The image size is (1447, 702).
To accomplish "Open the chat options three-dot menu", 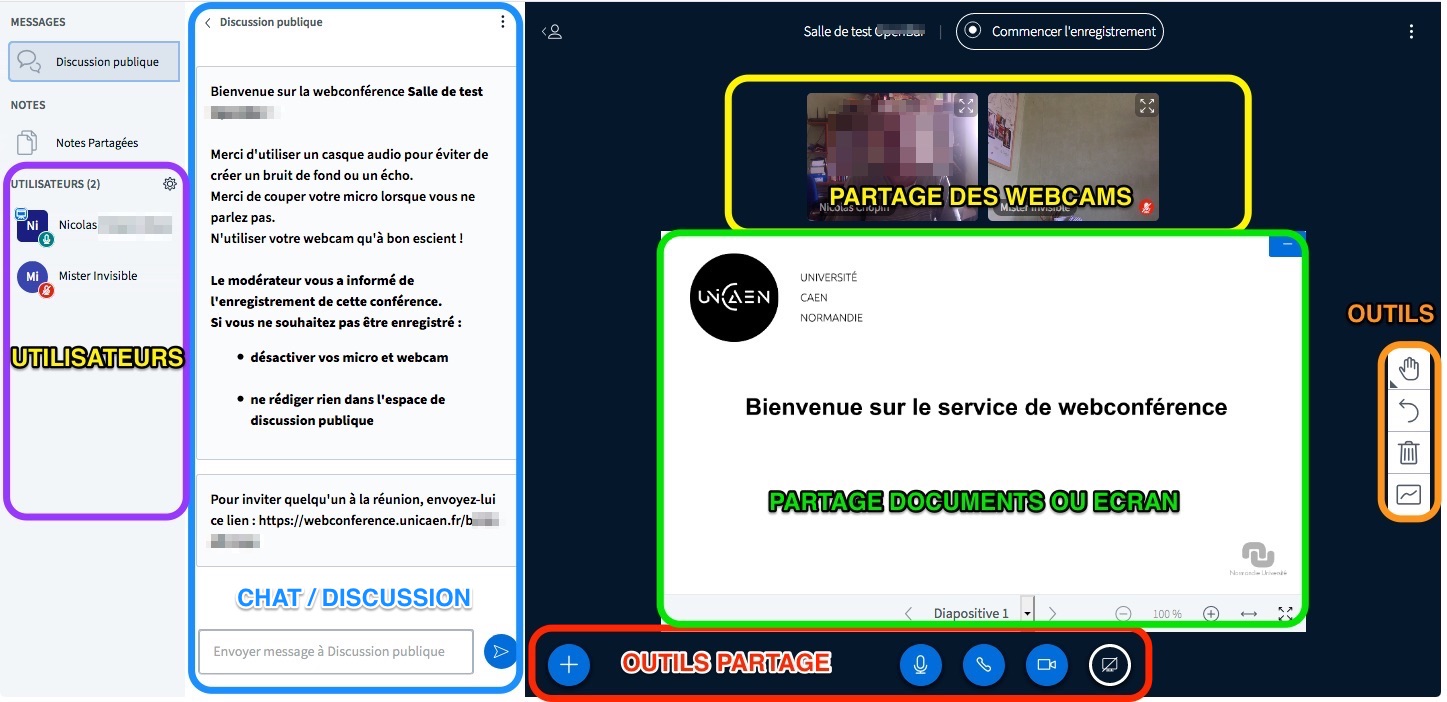I will pyautogui.click(x=503, y=22).
